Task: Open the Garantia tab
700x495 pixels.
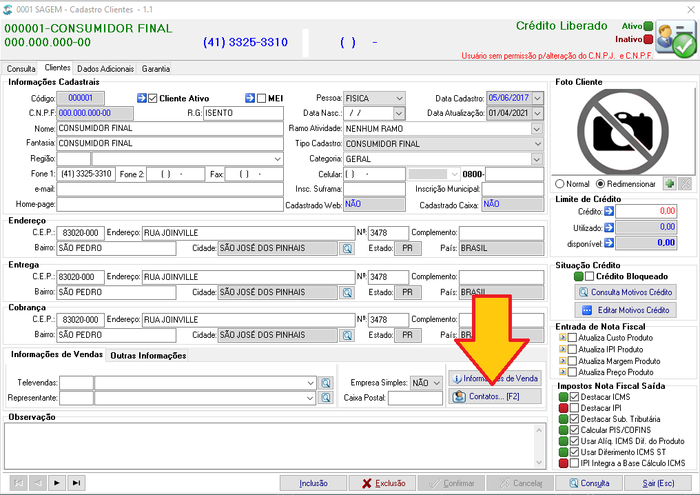Action: 156,69
